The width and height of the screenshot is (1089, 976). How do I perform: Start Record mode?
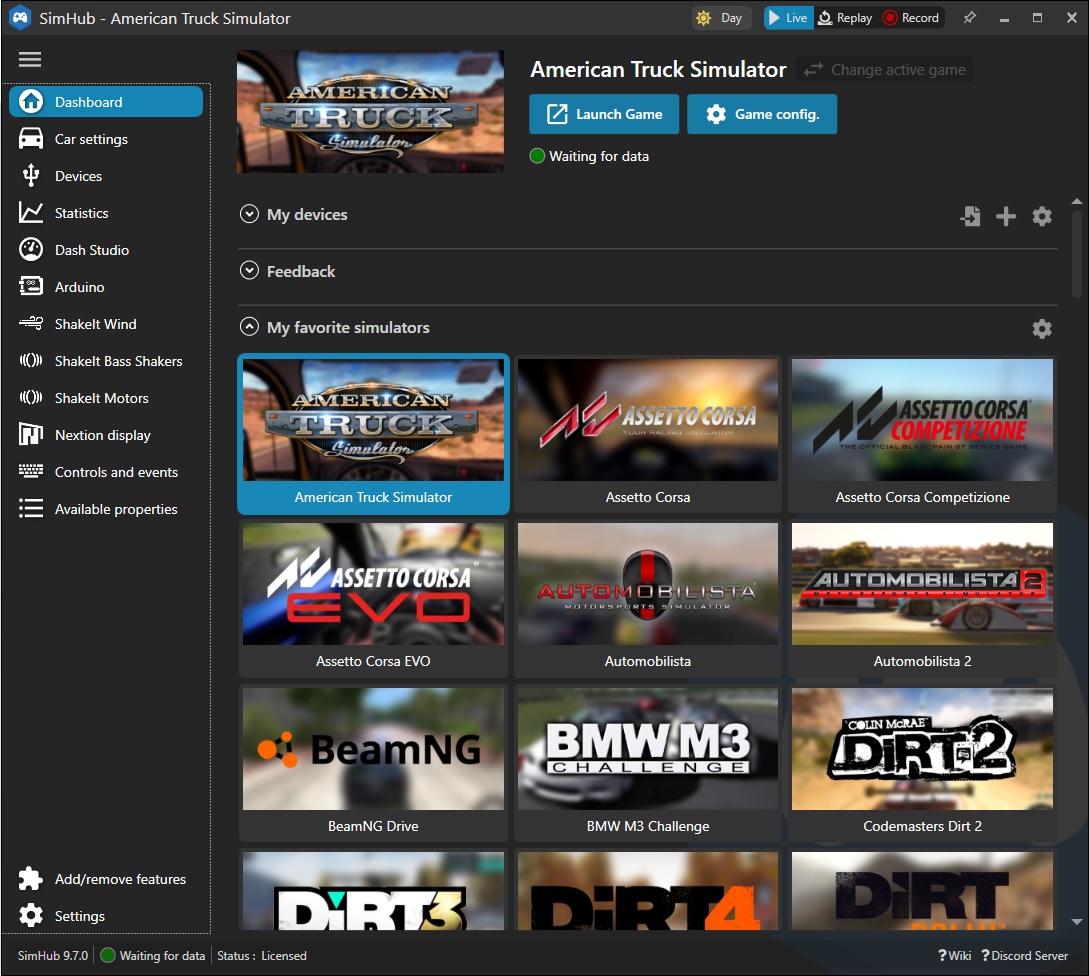(911, 18)
